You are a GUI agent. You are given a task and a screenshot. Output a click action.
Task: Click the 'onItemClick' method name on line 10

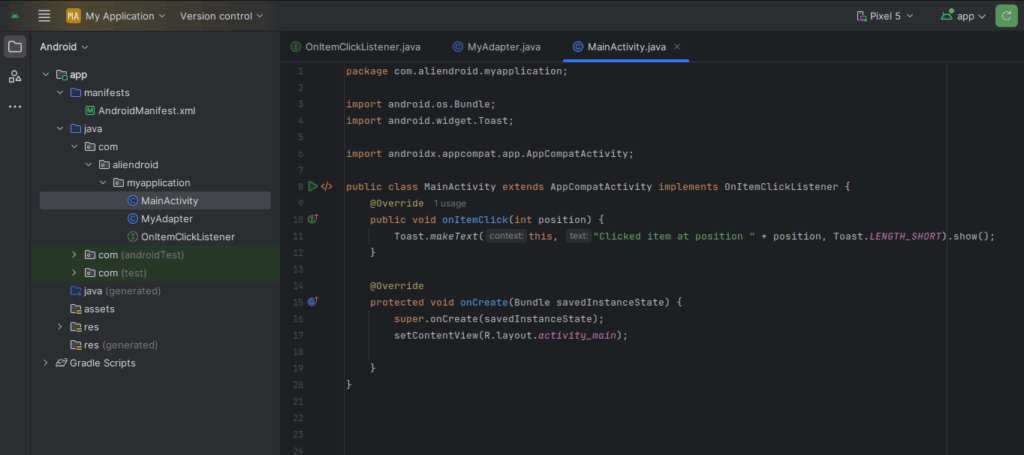click(x=475, y=219)
